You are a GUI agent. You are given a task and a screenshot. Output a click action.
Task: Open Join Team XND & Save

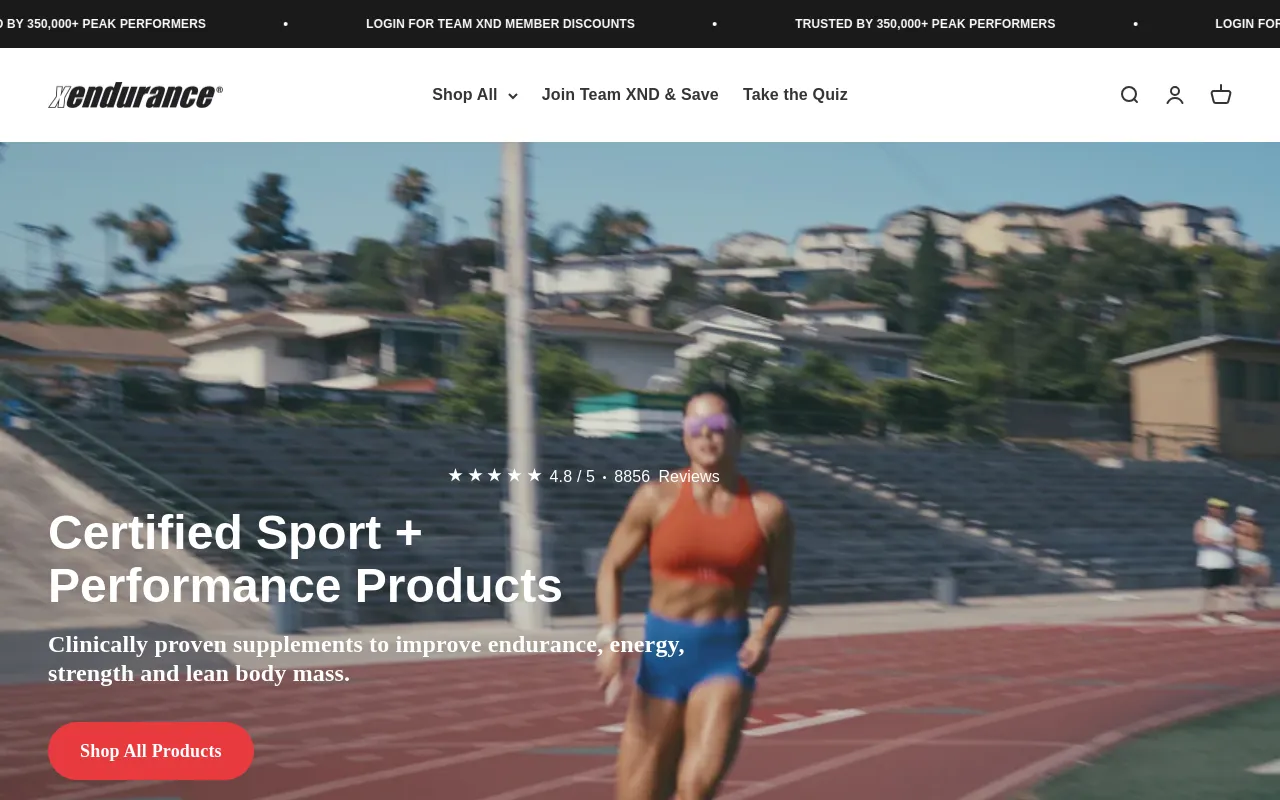[630, 95]
